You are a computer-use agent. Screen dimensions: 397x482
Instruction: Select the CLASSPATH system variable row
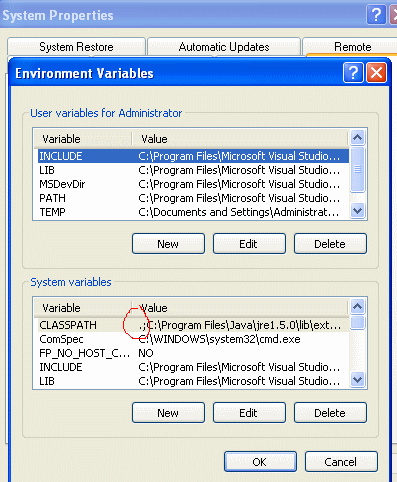193,325
